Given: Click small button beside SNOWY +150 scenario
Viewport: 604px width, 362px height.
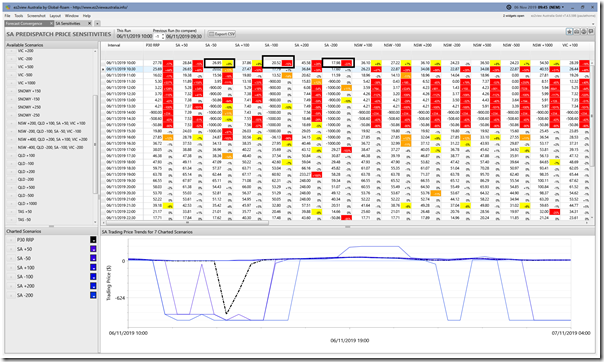Looking at the screenshot, I should tap(11, 91).
